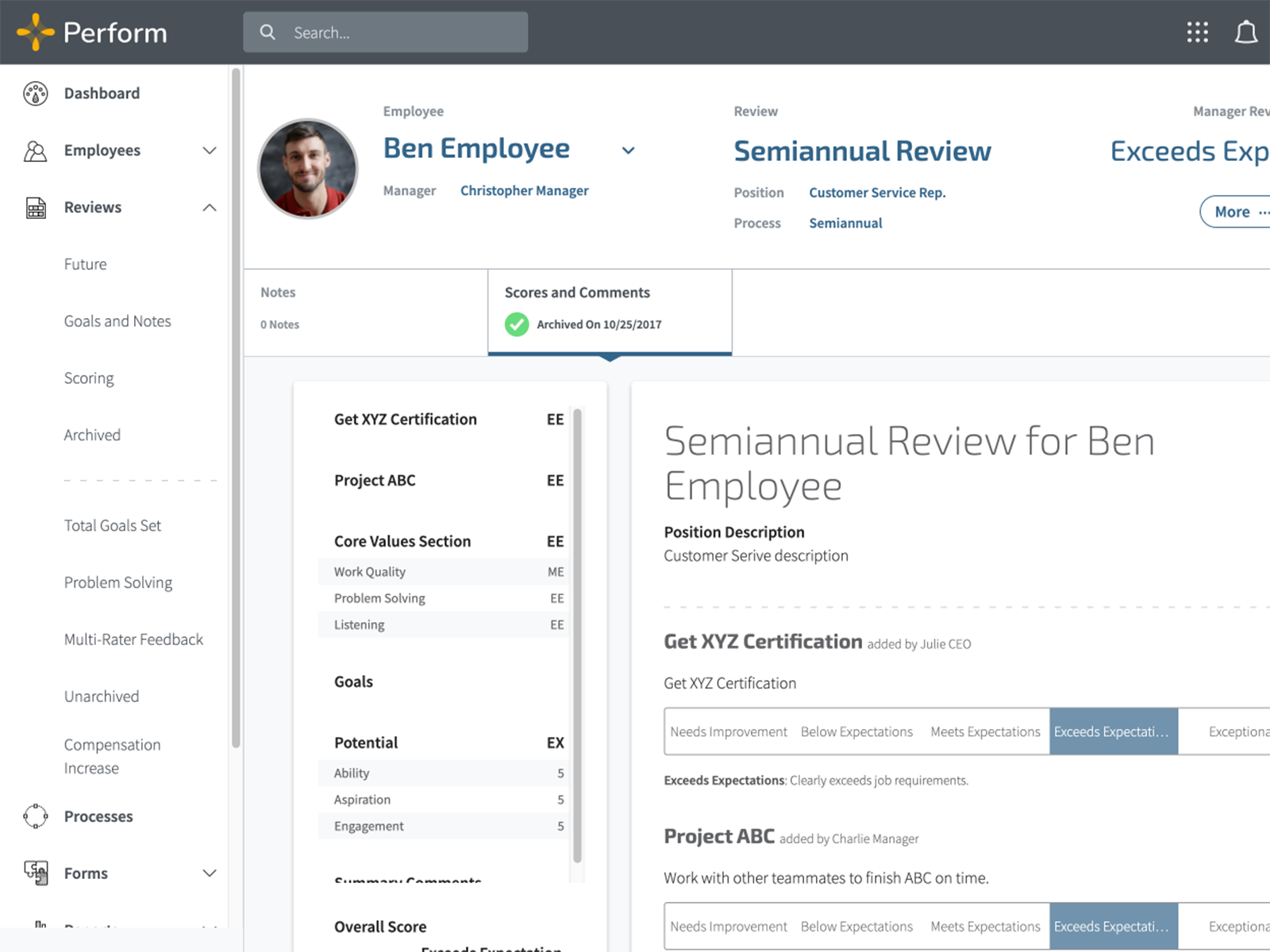The width and height of the screenshot is (1270, 952).
Task: Expand the Ben Employee dropdown
Action: pos(628,150)
